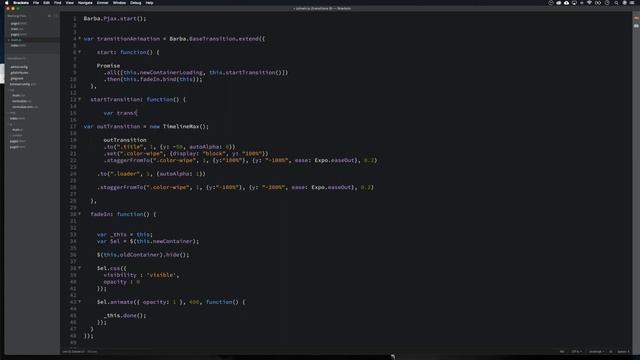Viewport: 640px width, 360px height.
Task: Collapse the start function fold at line 6
Action: point(80,52)
